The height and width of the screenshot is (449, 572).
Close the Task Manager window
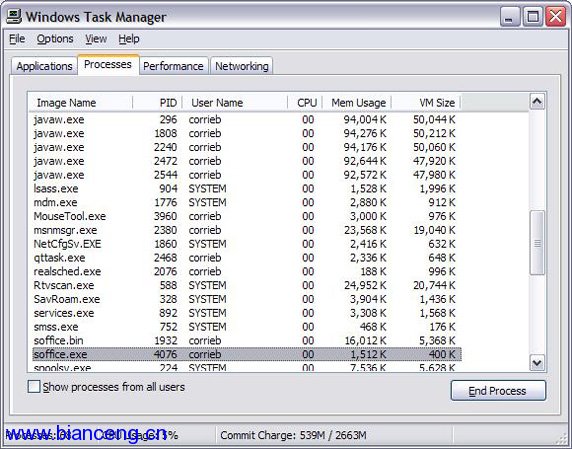point(555,17)
